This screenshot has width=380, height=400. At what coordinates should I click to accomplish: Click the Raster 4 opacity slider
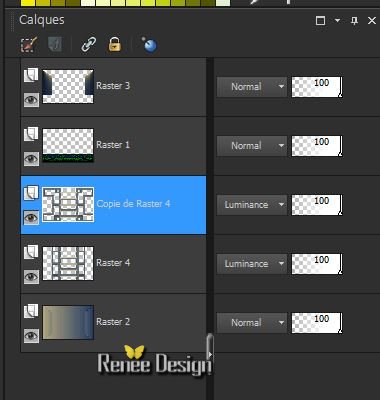point(317,264)
